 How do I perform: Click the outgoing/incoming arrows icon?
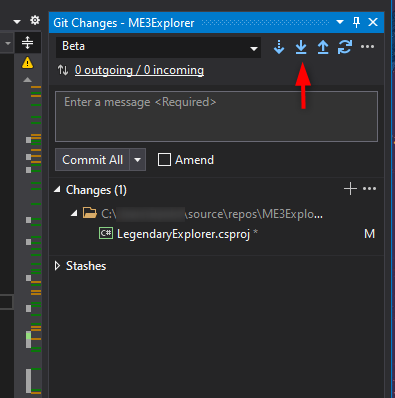click(63, 70)
